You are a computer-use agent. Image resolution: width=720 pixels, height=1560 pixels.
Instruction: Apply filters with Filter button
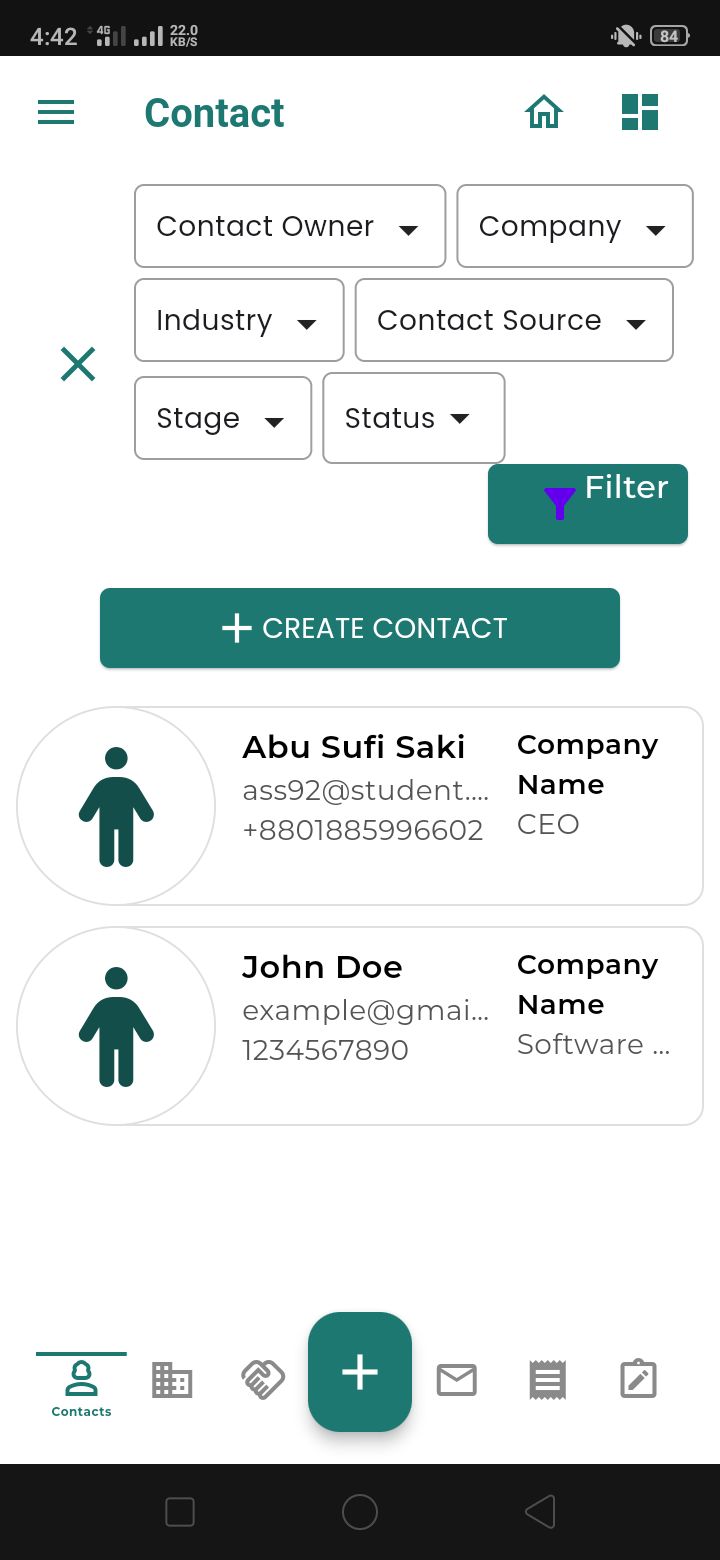(588, 504)
